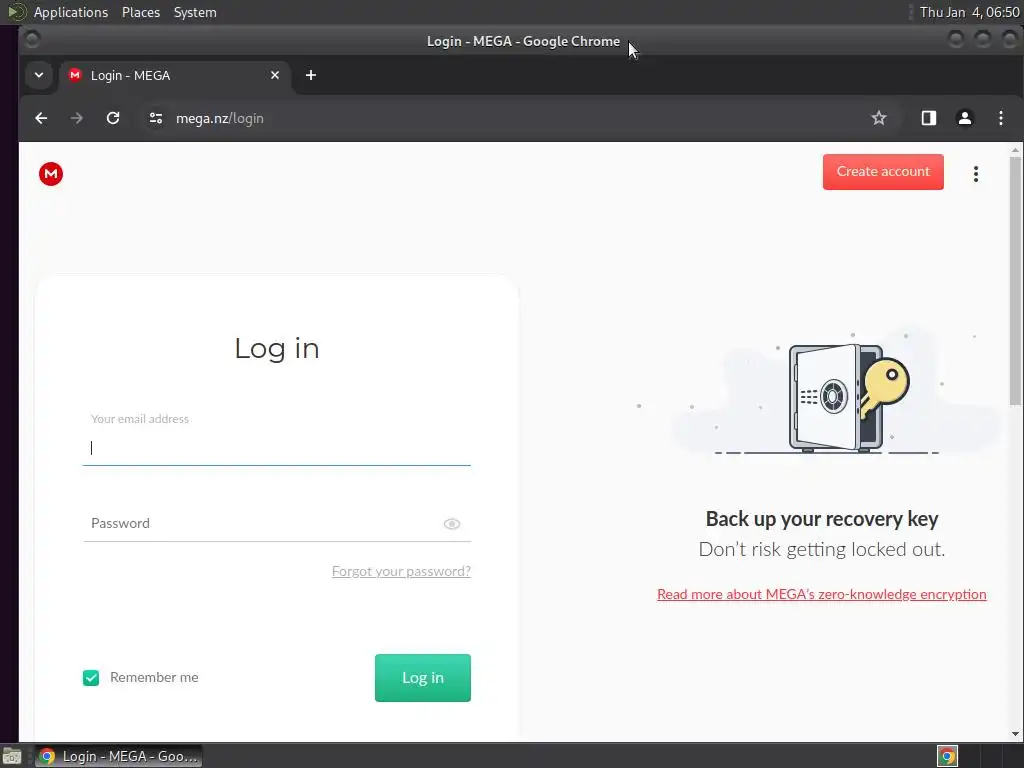Click the MEGA logo icon on the page
The height and width of the screenshot is (768, 1024).
tap(51, 174)
